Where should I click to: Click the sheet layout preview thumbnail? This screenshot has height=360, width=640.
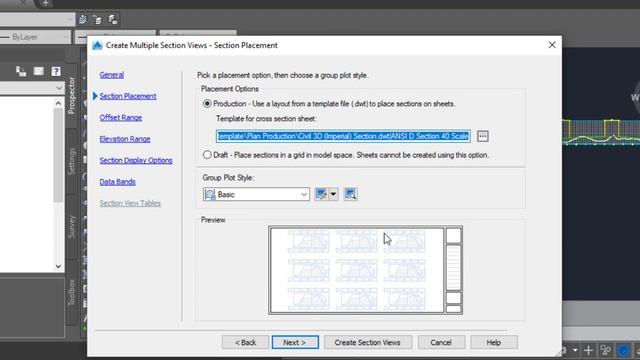pos(365,270)
